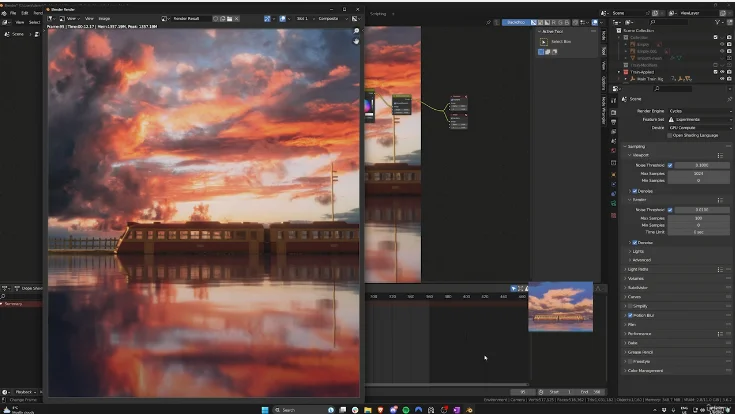Select the Select Box active tool
This screenshot has height=414, width=735.
coord(544,42)
